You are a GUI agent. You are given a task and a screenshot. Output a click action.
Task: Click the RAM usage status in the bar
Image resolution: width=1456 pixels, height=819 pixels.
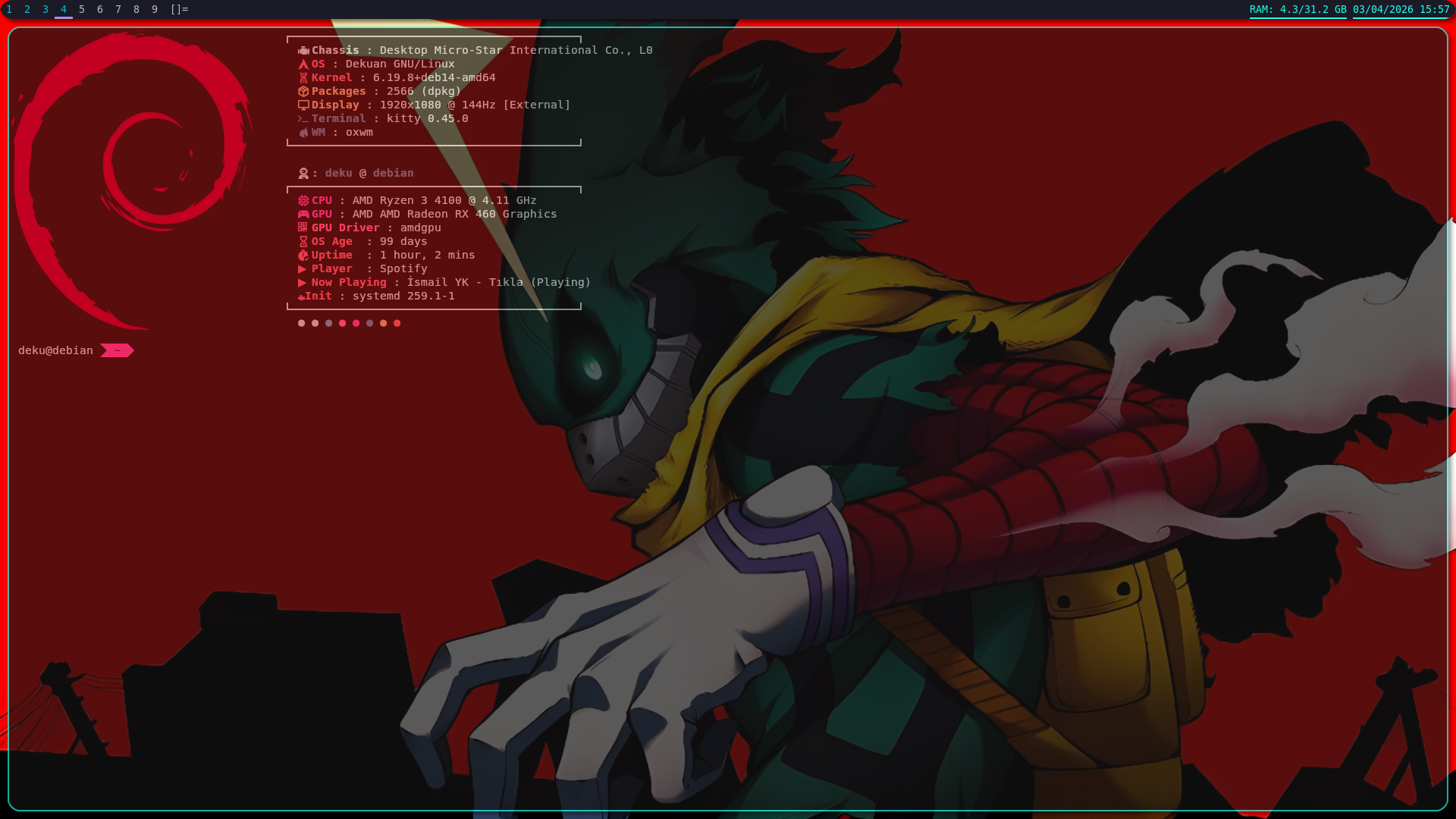click(1298, 9)
